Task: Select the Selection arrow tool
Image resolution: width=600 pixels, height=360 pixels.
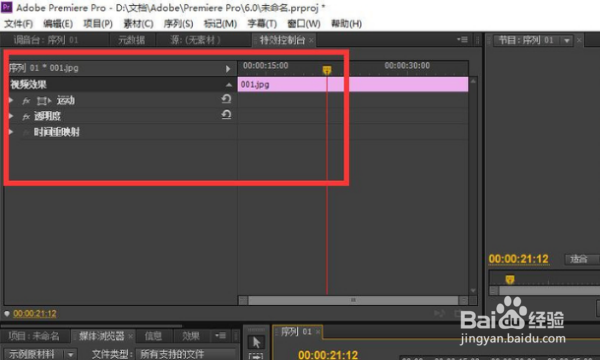Action: pyautogui.click(x=256, y=342)
